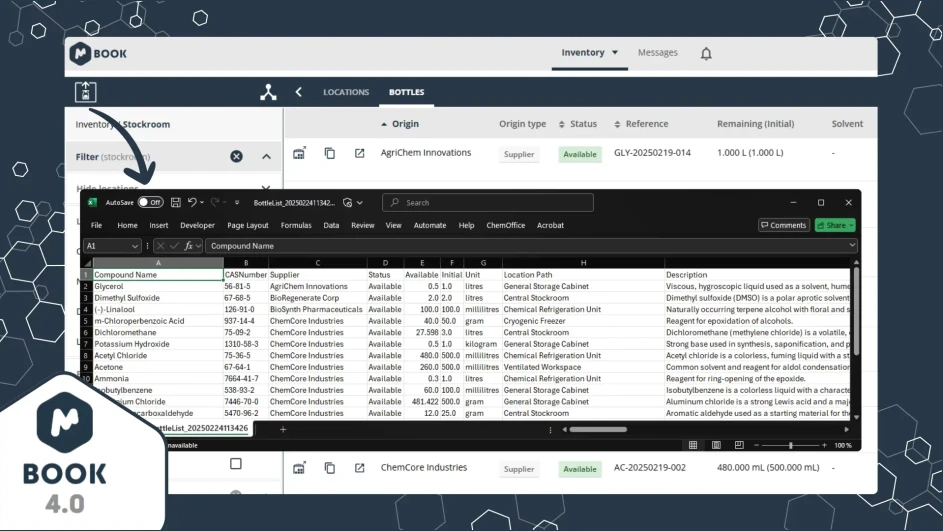This screenshot has width=943, height=531.
Task: Click the Excel horizontal scrollbar thumb
Action: pyautogui.click(x=598, y=429)
